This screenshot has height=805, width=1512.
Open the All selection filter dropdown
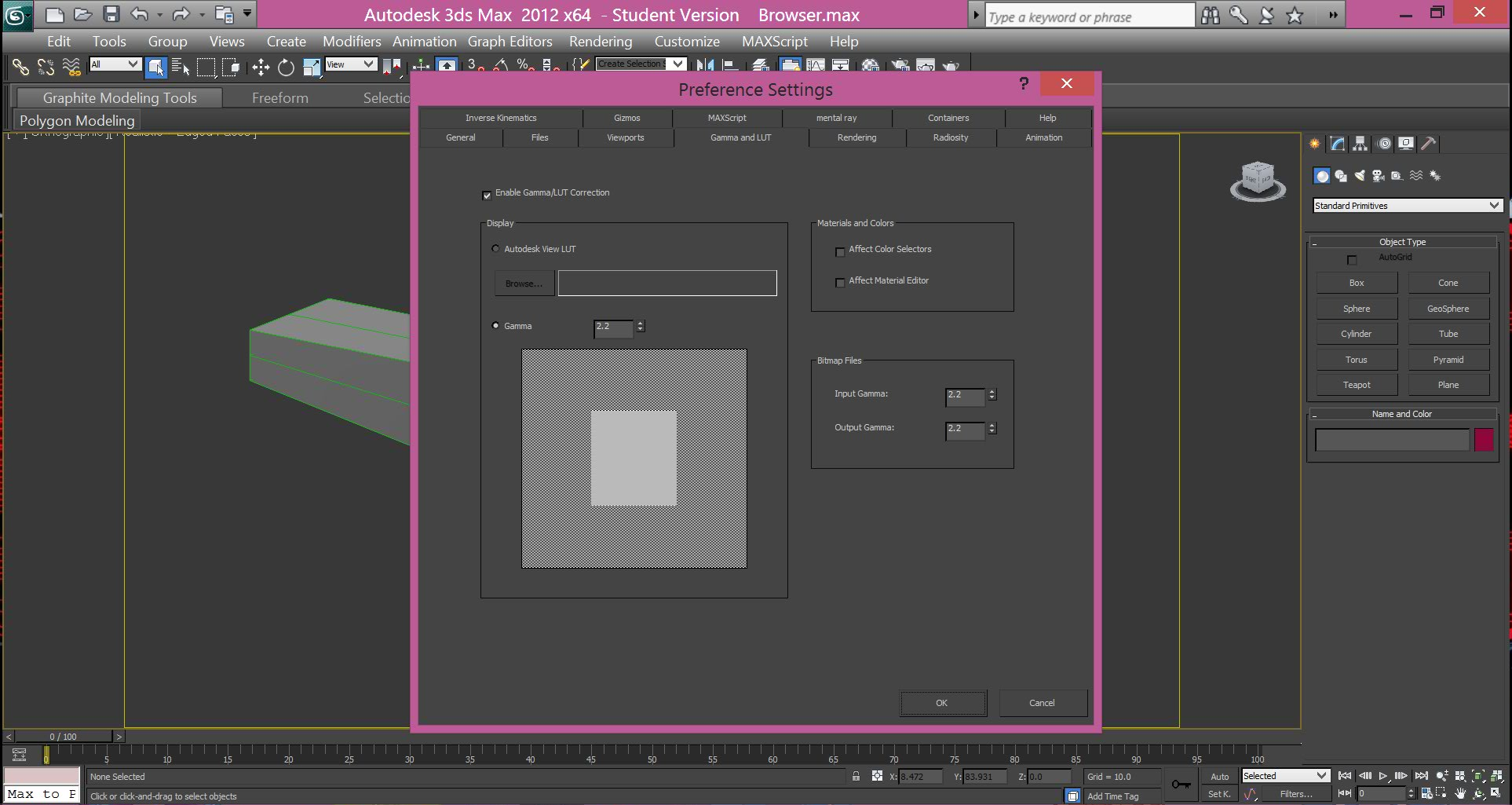(x=115, y=64)
